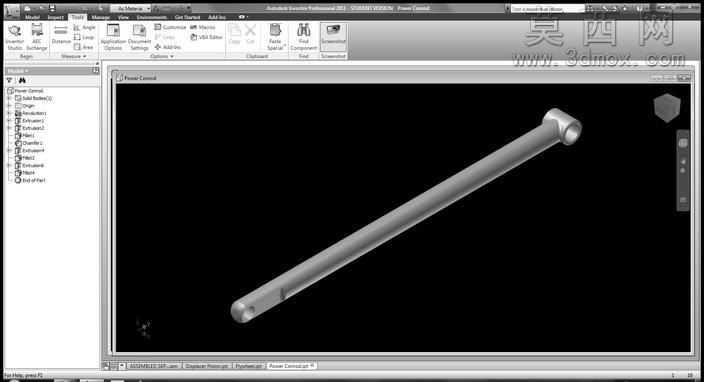
Task: Click the Copy clipboard icon
Action: coord(234,35)
